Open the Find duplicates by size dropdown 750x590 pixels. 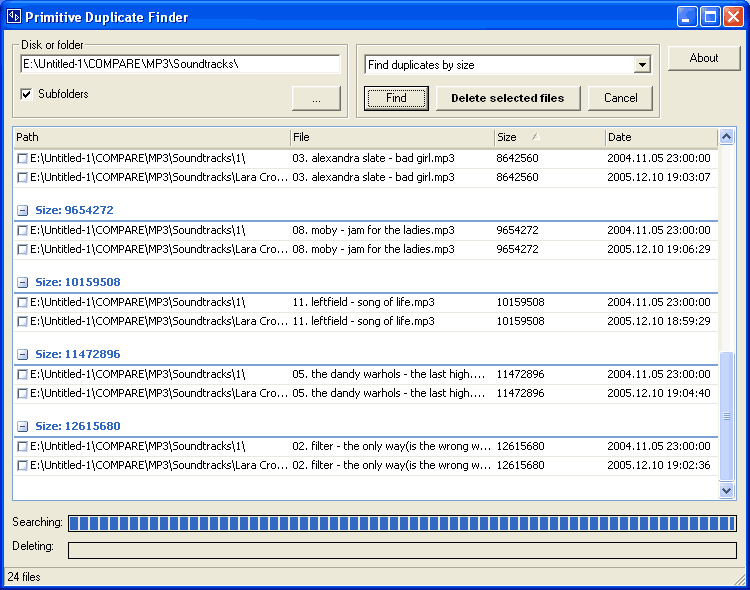[642, 65]
